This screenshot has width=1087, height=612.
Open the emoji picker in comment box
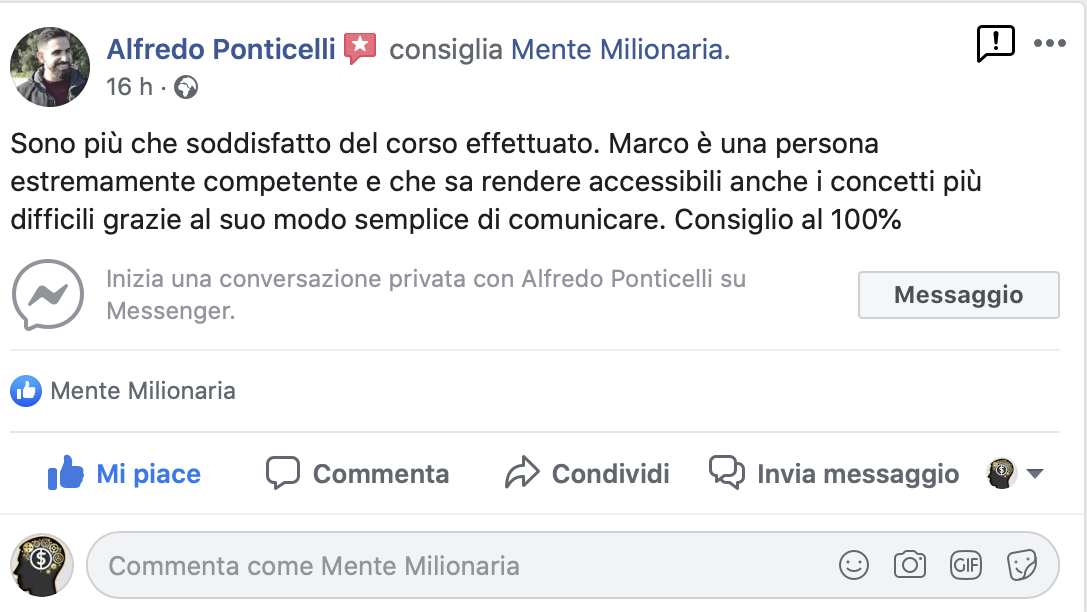click(x=853, y=566)
